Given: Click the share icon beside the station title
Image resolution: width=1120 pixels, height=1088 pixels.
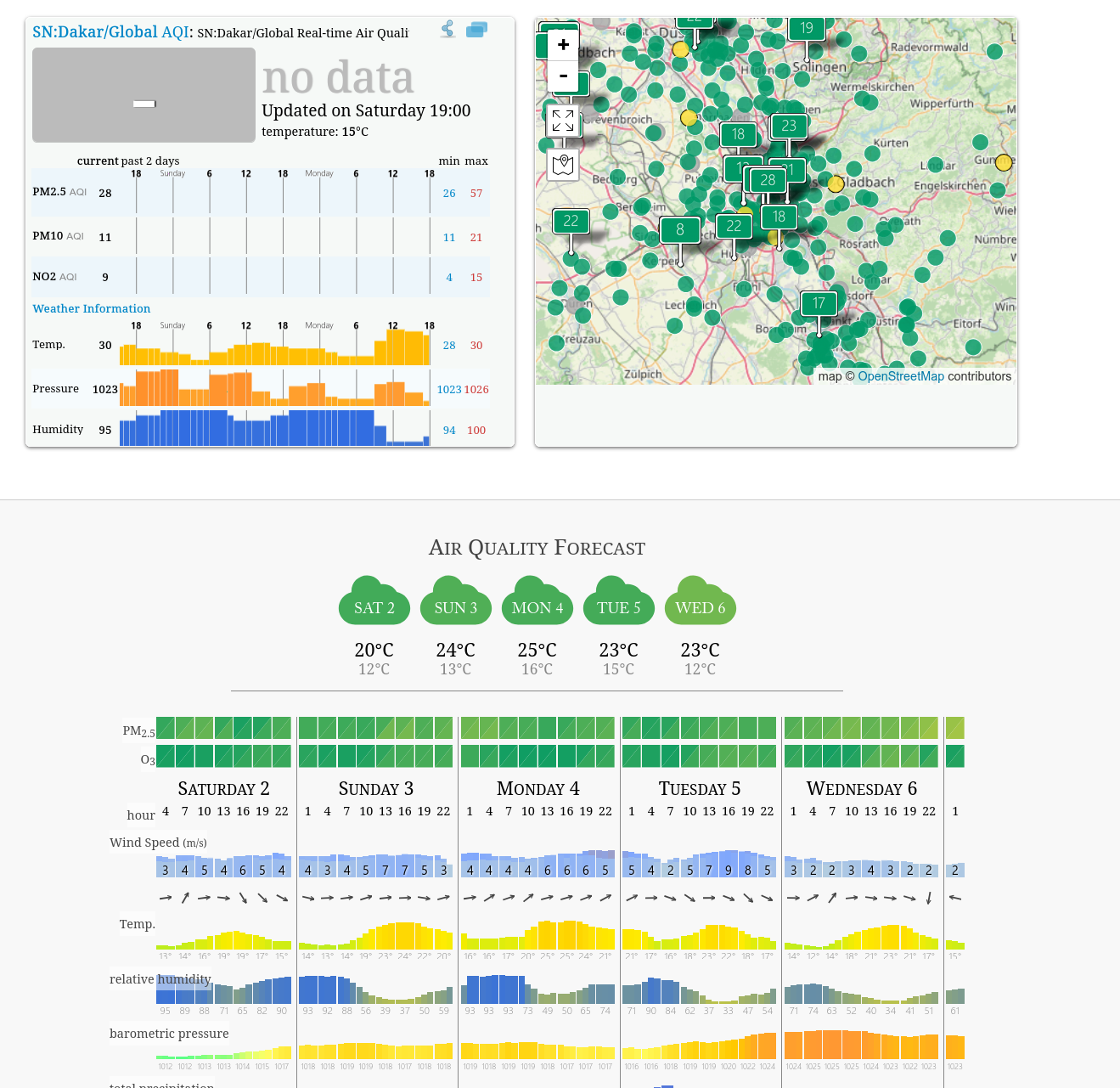Looking at the screenshot, I should click(448, 30).
